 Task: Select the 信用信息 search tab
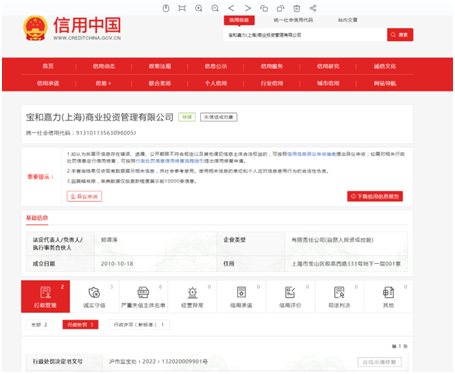tap(239, 20)
